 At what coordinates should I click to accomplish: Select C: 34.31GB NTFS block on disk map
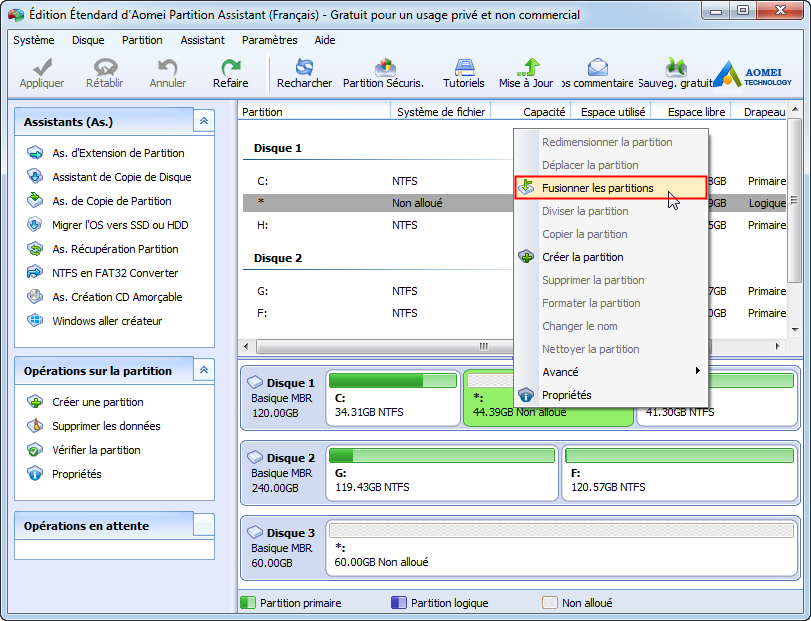pyautogui.click(x=393, y=398)
